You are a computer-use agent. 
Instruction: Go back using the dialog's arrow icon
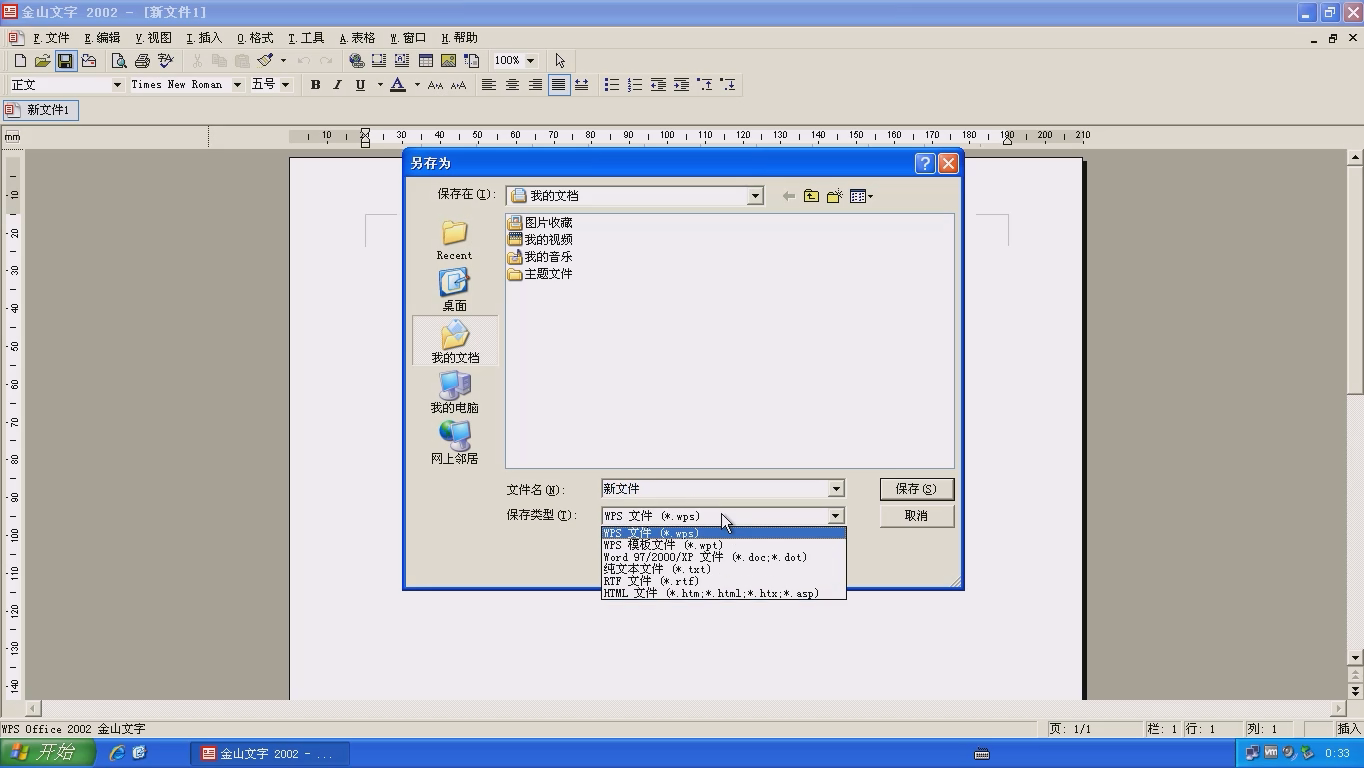788,196
